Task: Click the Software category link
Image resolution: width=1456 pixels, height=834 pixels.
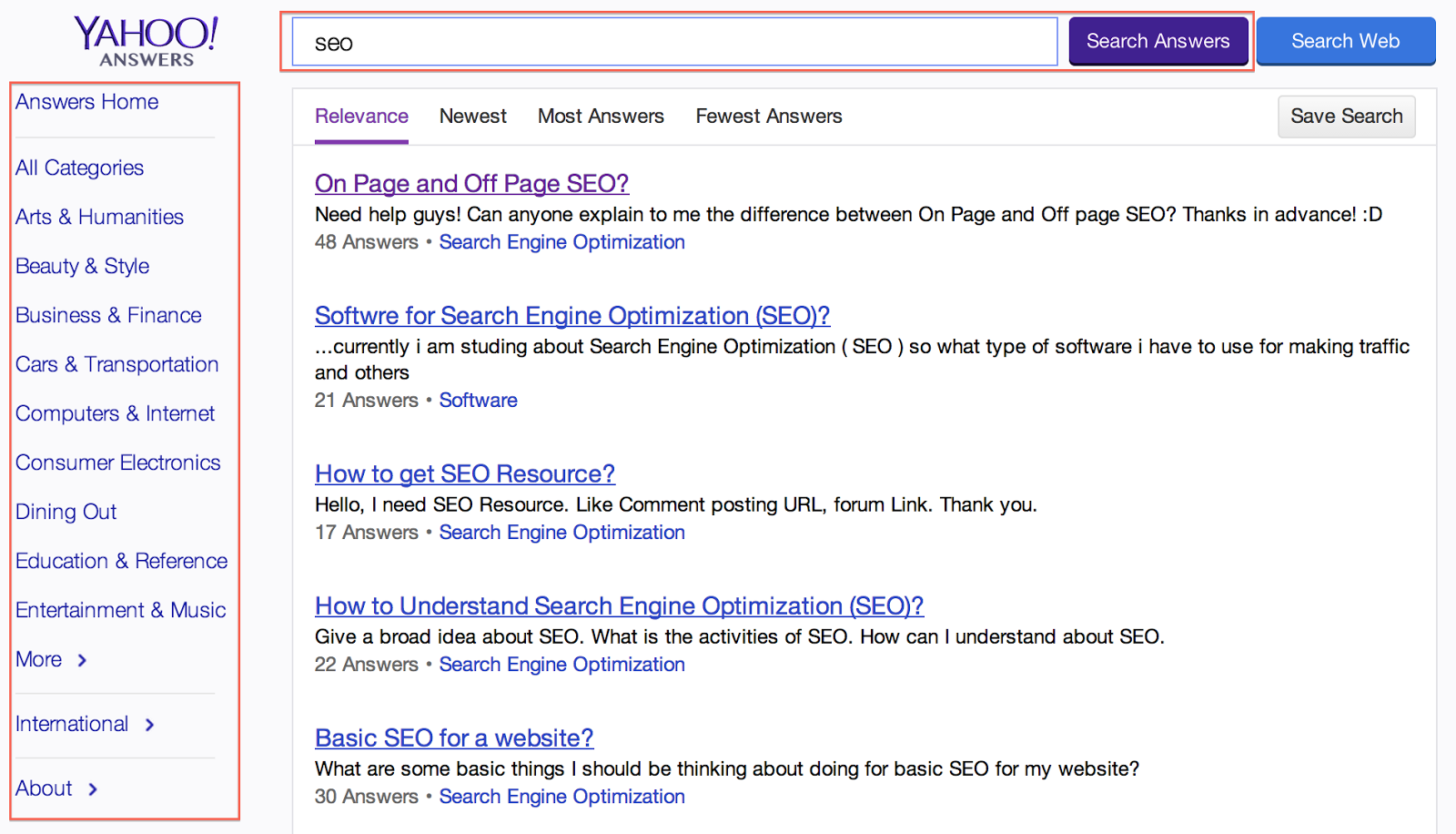Action: [479, 401]
